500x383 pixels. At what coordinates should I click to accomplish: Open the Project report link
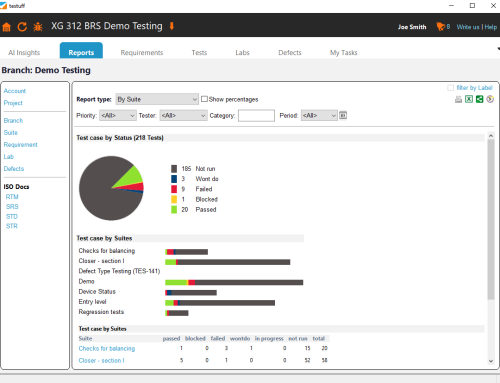[13, 103]
